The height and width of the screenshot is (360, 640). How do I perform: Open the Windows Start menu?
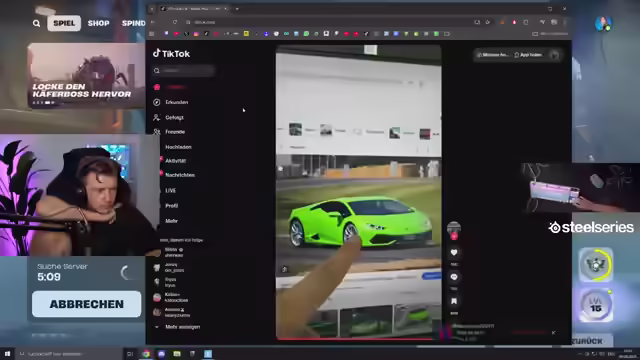click(7, 354)
